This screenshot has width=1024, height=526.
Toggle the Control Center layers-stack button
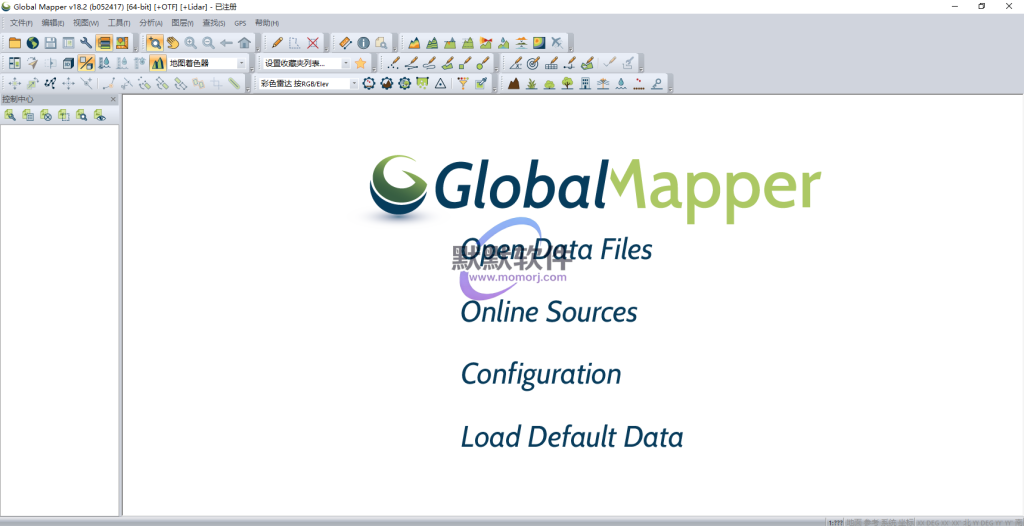pos(104,43)
